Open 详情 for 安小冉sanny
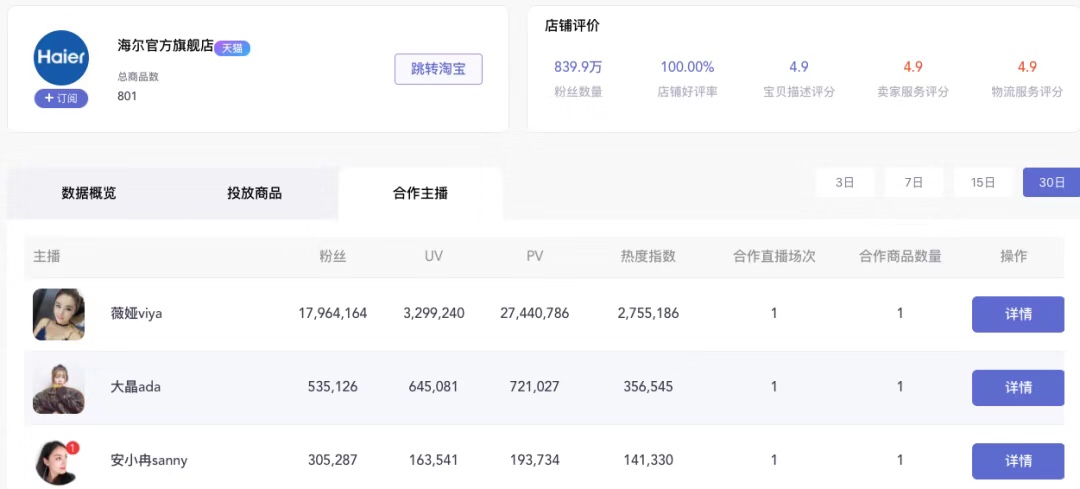This screenshot has width=1080, height=489. [x=1018, y=461]
